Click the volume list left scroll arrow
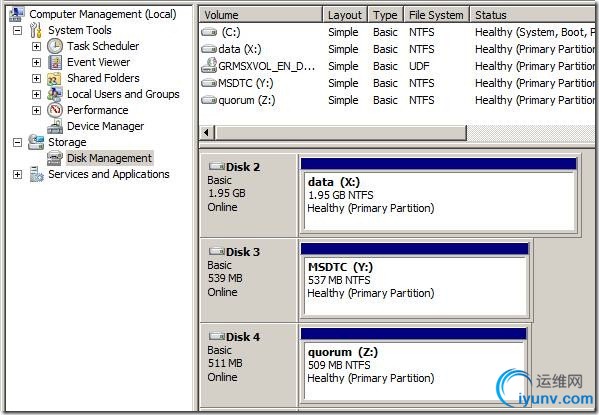The width and height of the screenshot is (599, 415). (x=207, y=133)
